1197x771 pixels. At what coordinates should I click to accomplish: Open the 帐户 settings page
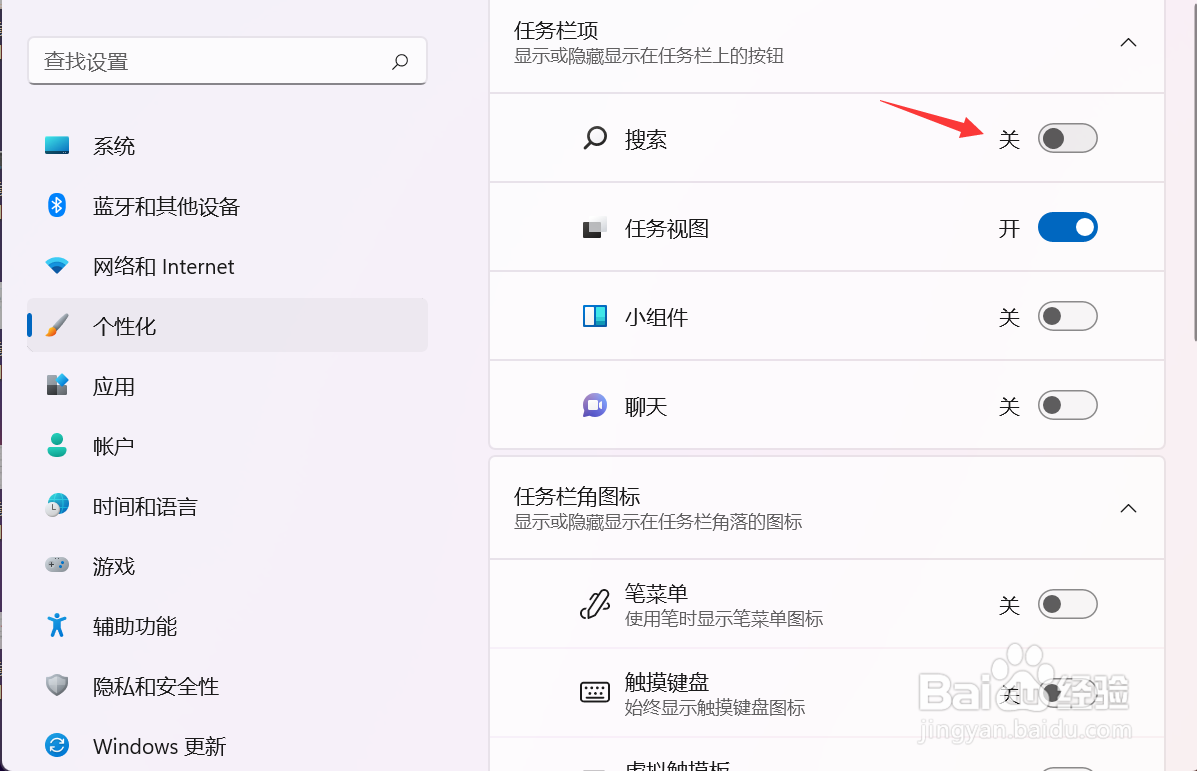(x=227, y=445)
